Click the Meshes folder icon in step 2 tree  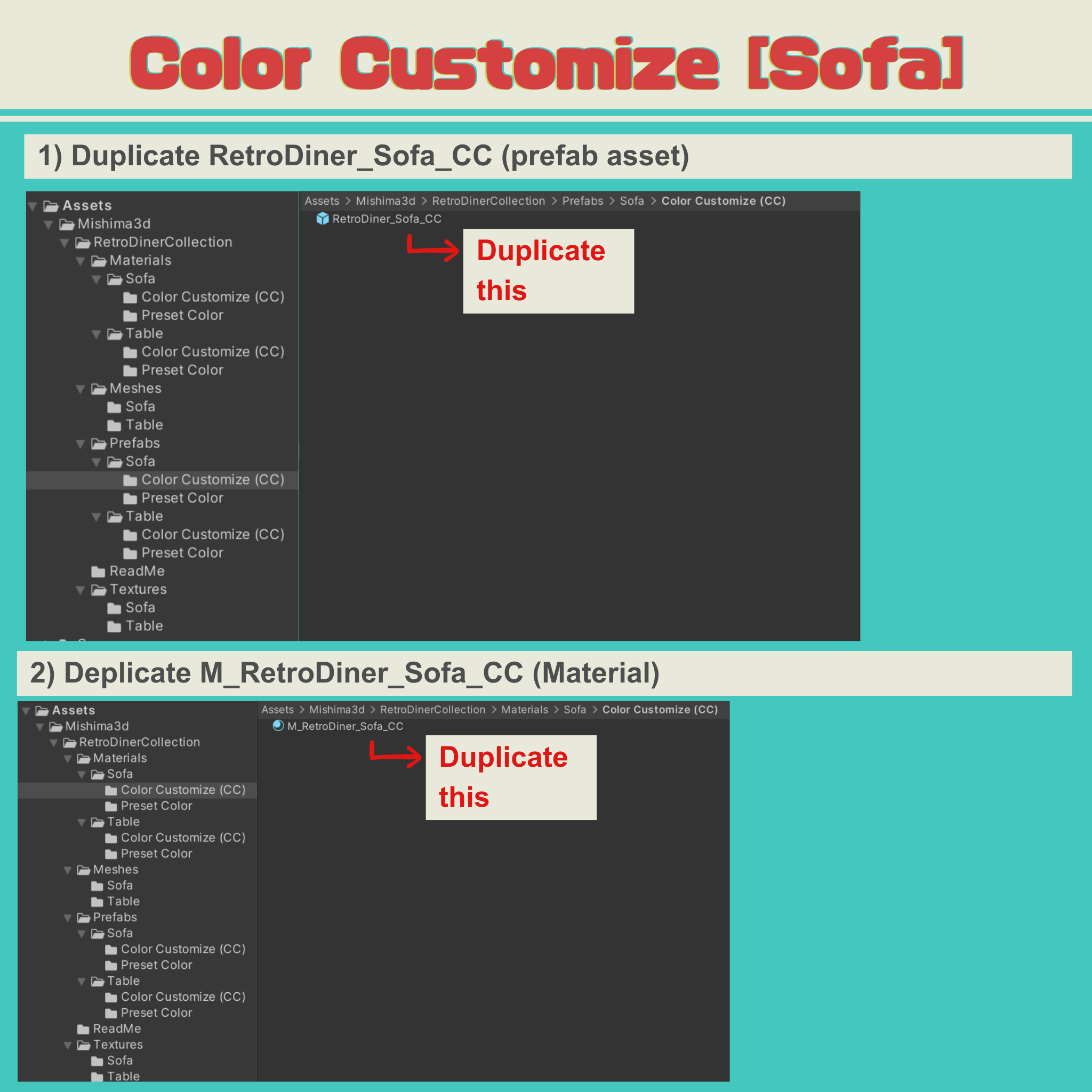[84, 870]
